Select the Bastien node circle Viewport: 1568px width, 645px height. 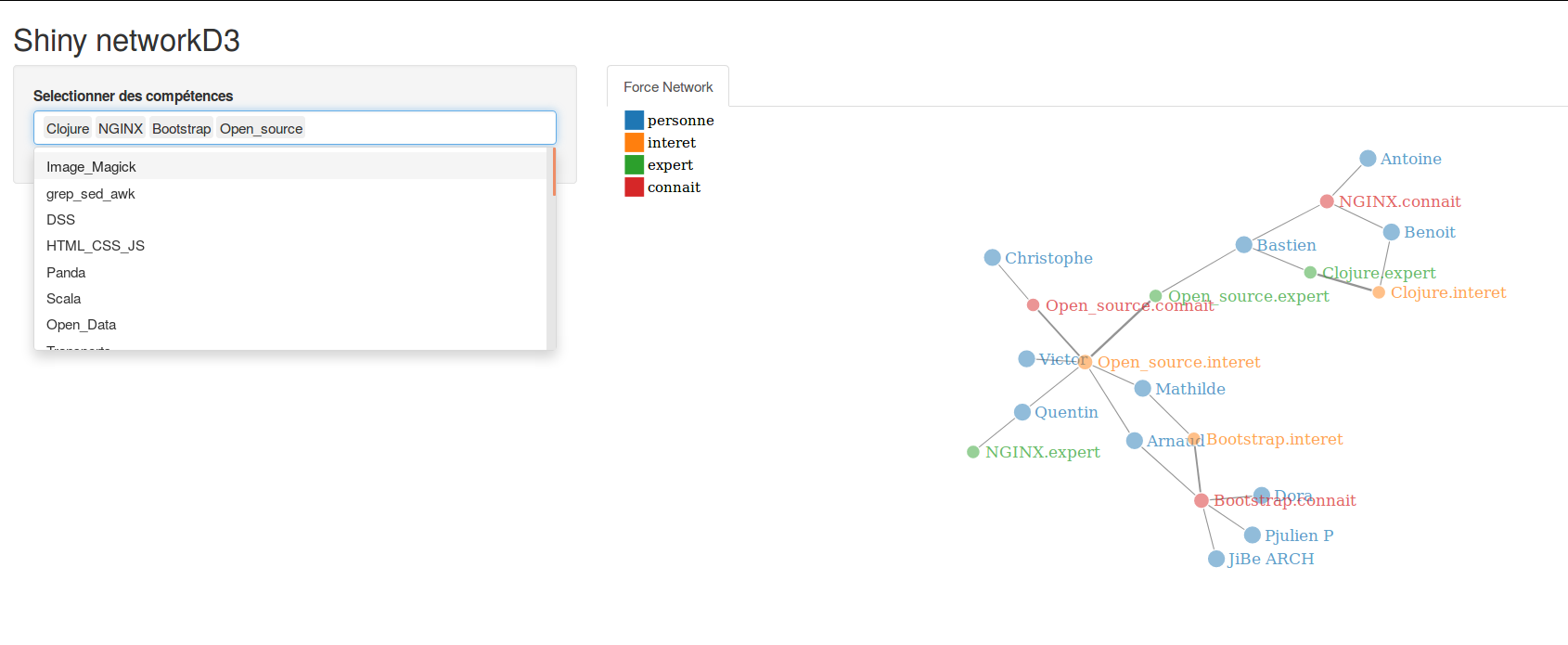(x=1244, y=245)
